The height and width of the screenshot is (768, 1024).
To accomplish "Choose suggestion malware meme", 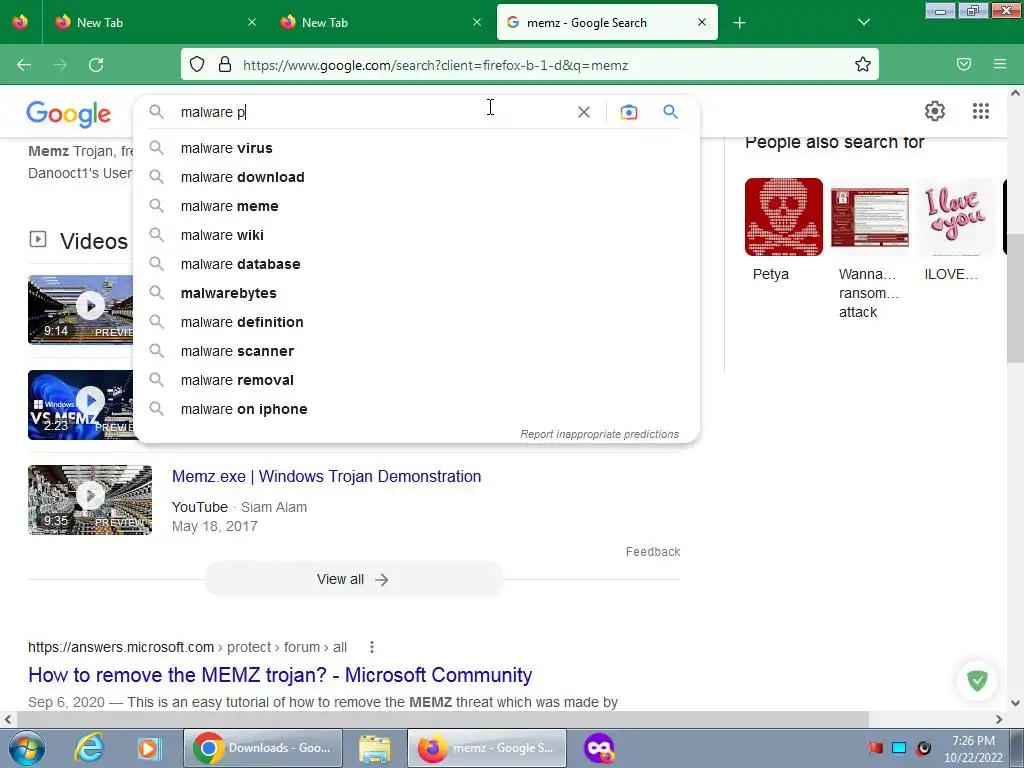I will click(416, 206).
